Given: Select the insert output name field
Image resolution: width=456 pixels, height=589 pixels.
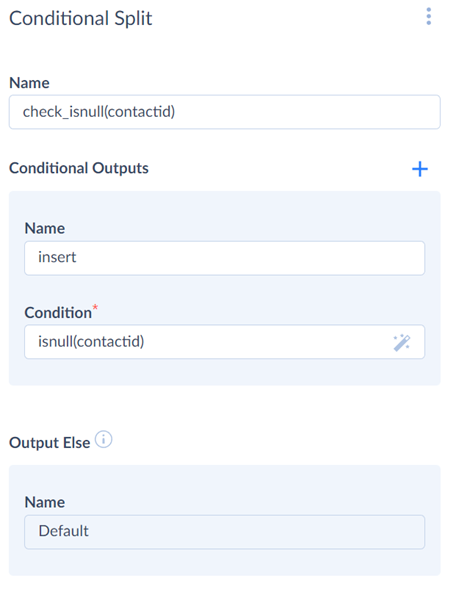Looking at the screenshot, I should (x=225, y=258).
